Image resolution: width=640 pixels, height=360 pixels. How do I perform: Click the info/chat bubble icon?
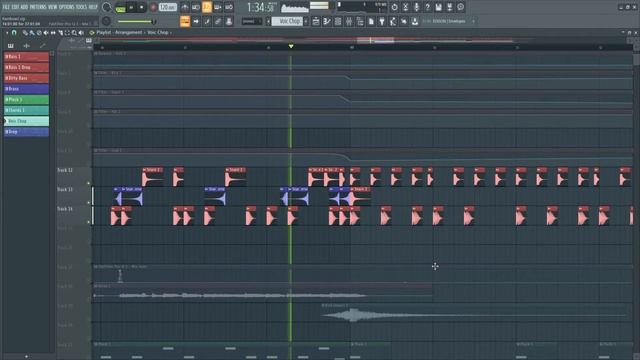click(x=460, y=7)
